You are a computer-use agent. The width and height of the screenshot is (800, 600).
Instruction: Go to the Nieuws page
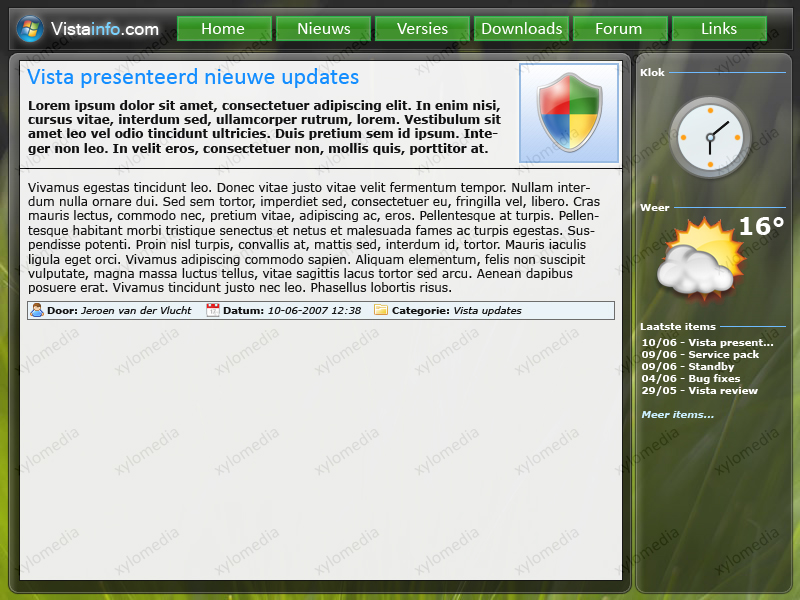(x=323, y=29)
